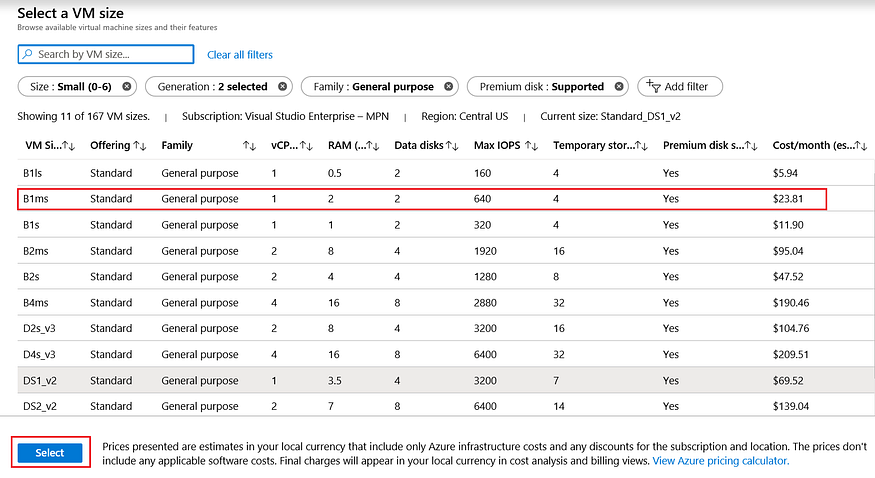
Task: Sort by Data disks column arrows
Action: (x=452, y=146)
